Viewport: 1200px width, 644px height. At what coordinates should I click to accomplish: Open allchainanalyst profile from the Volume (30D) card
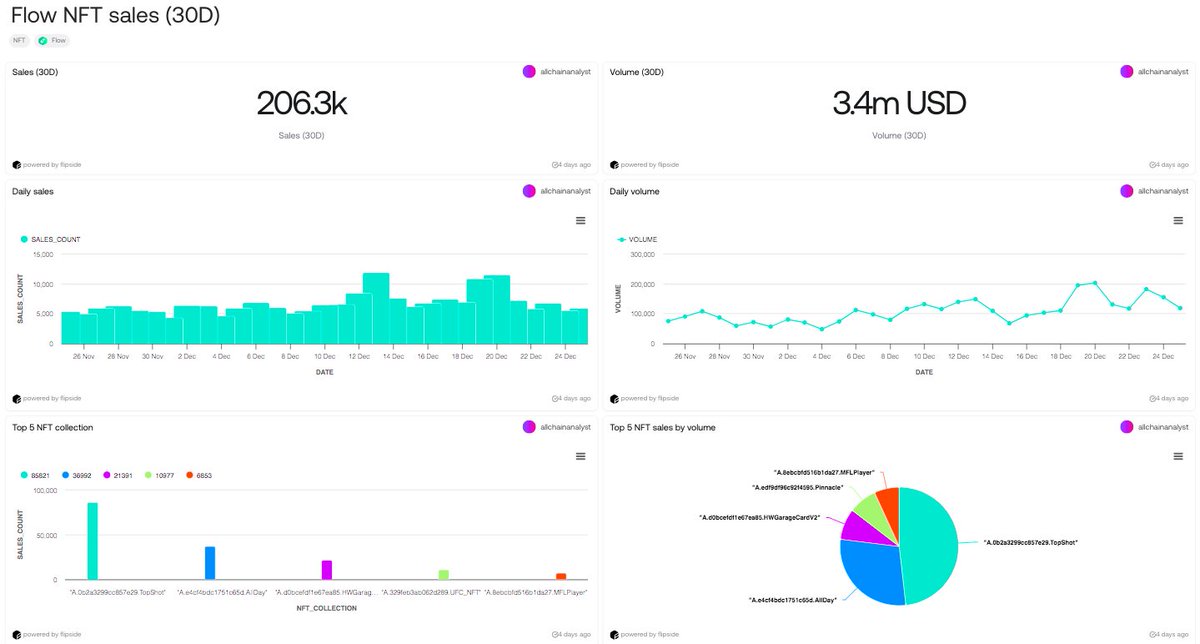pos(1163,72)
